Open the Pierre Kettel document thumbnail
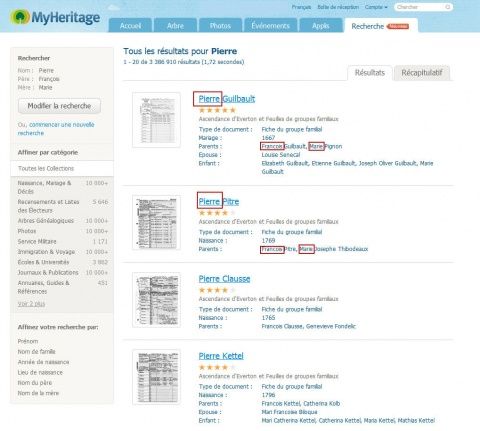 tap(156, 377)
